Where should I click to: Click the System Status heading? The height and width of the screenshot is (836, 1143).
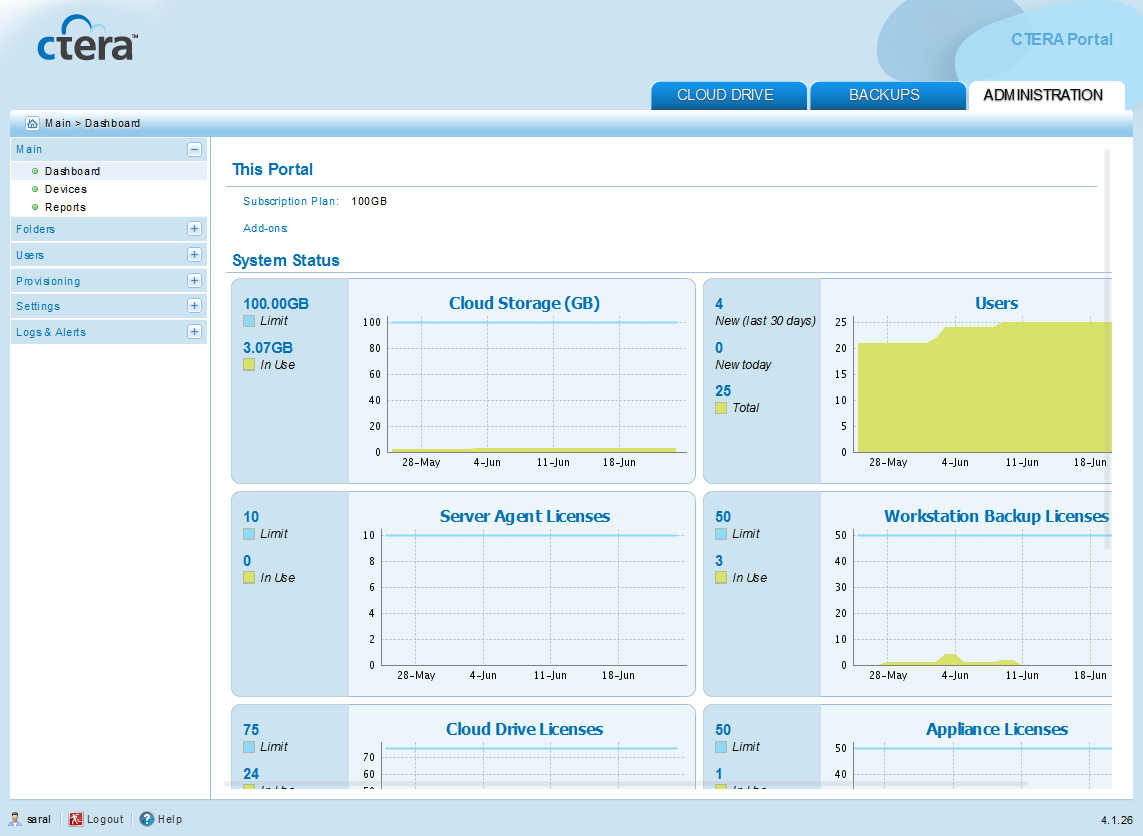286,260
